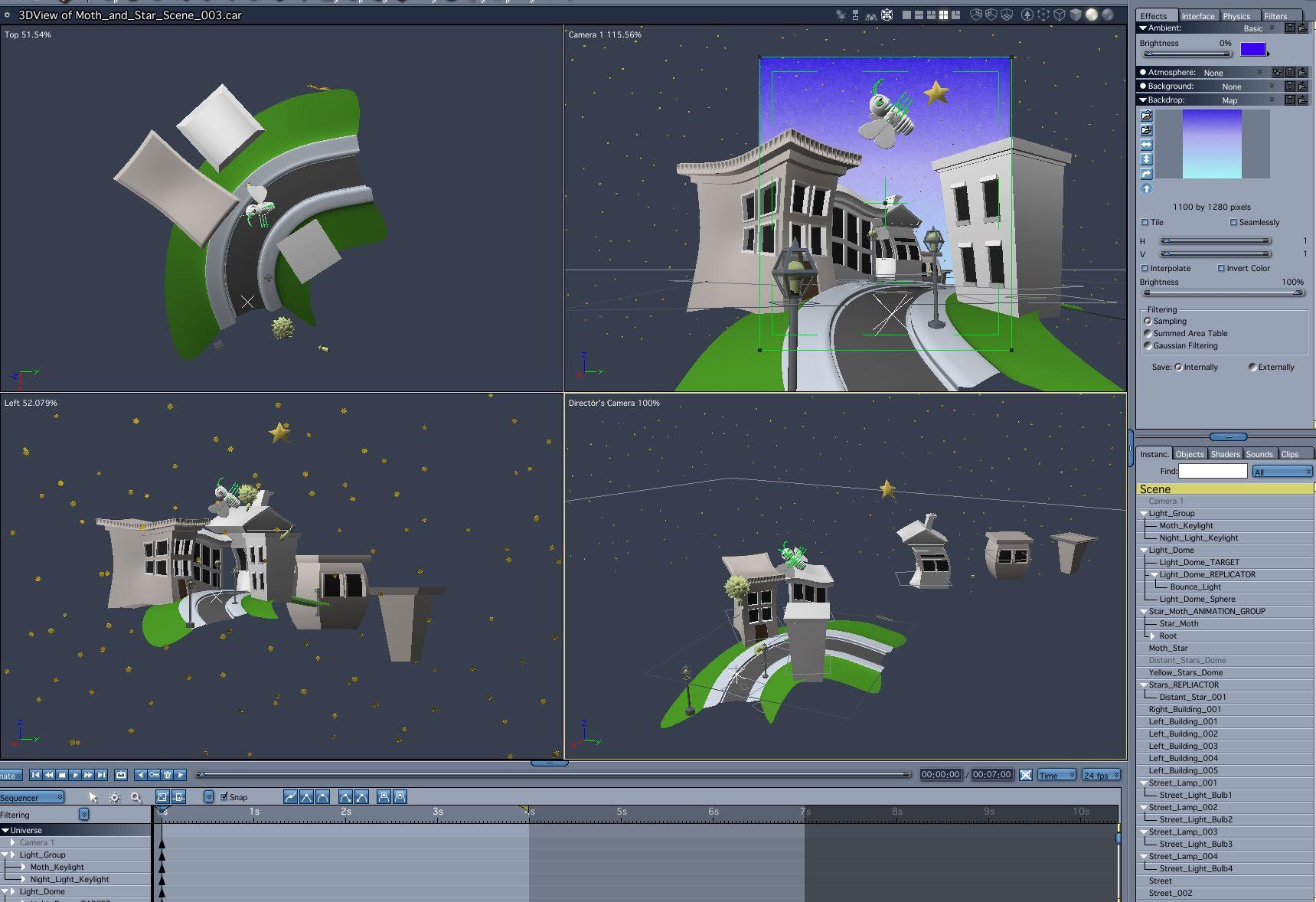Open the Time display dropdown
Screen dimensions: 1316x902
point(1056,775)
